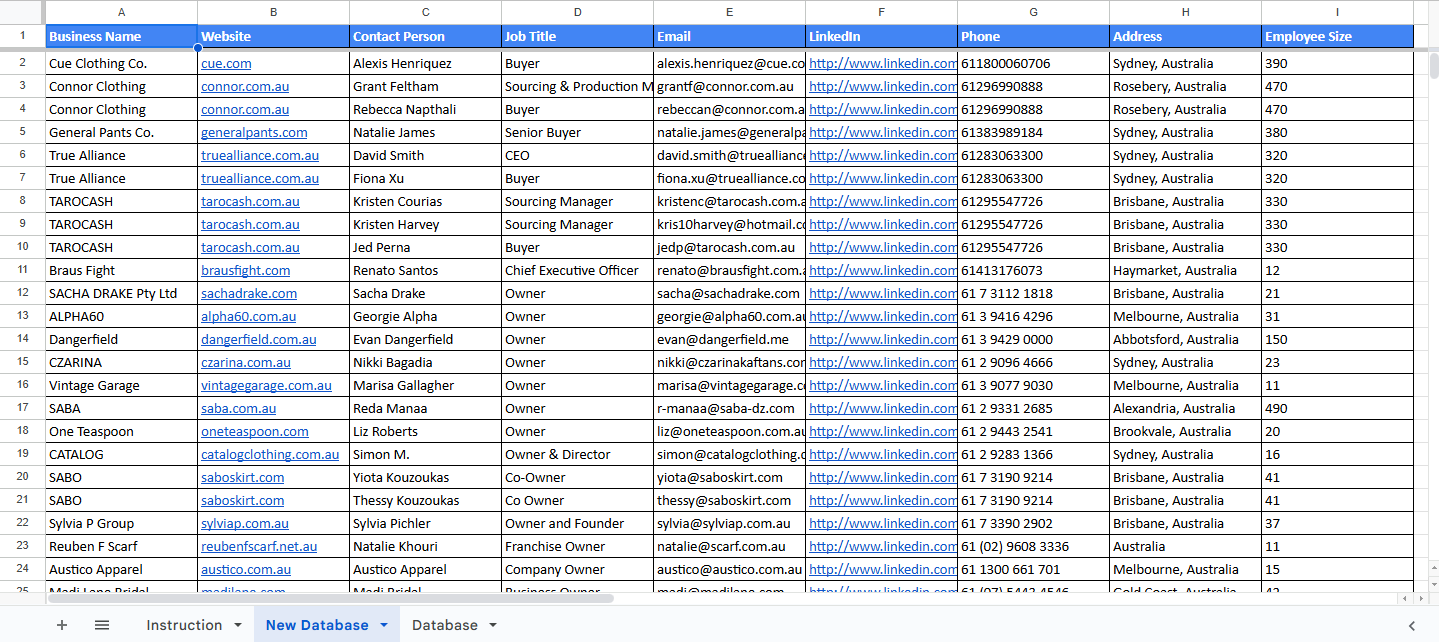Select the Abbotsford, Australia address cell
The width and height of the screenshot is (1439, 642).
pos(1186,339)
